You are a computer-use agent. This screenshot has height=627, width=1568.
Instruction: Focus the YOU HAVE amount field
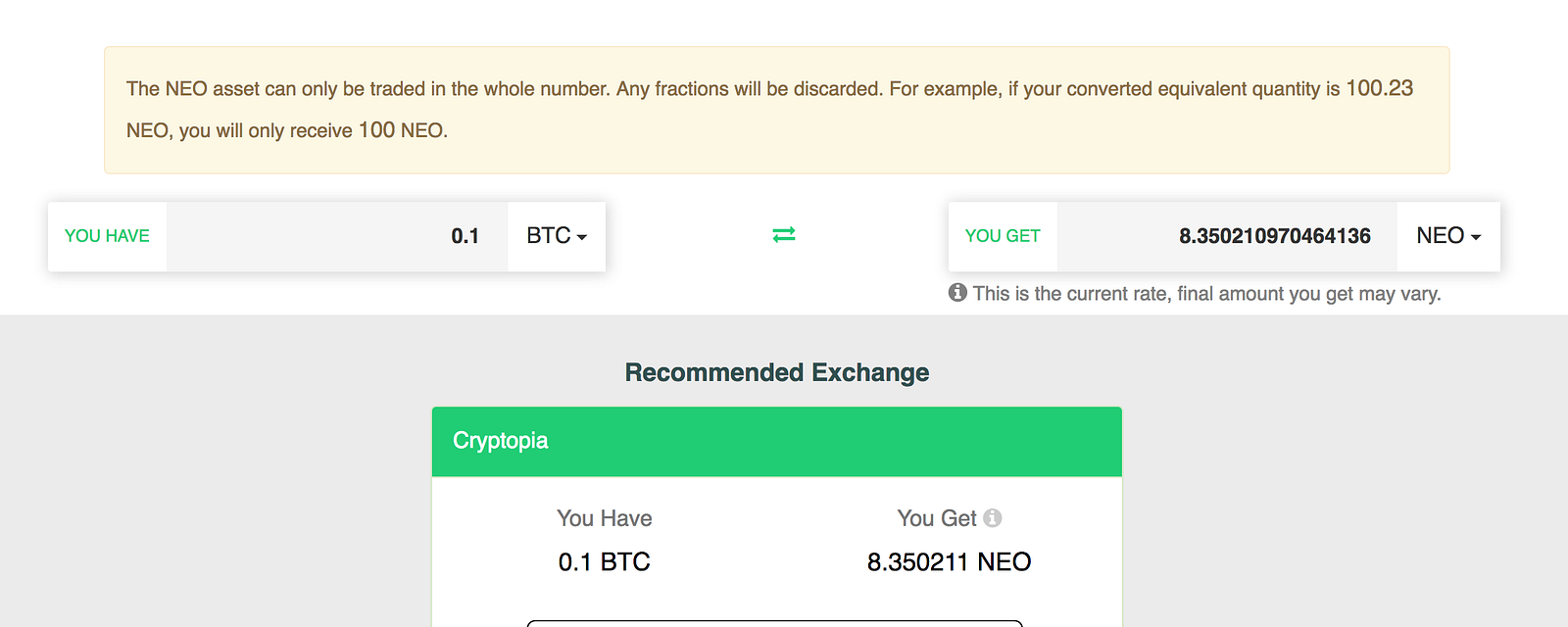(337, 236)
